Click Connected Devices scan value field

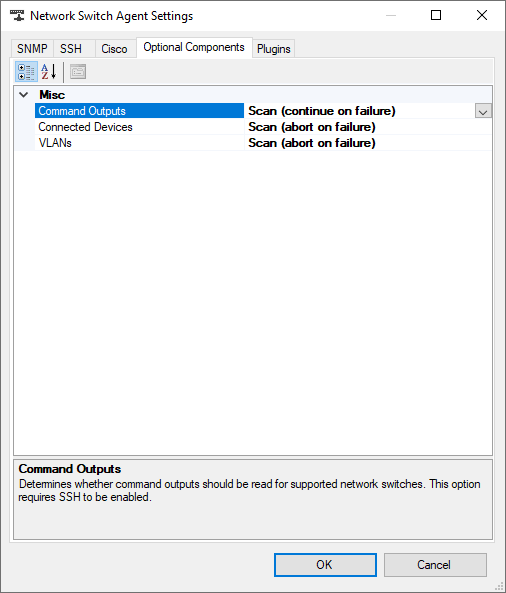(x=368, y=127)
